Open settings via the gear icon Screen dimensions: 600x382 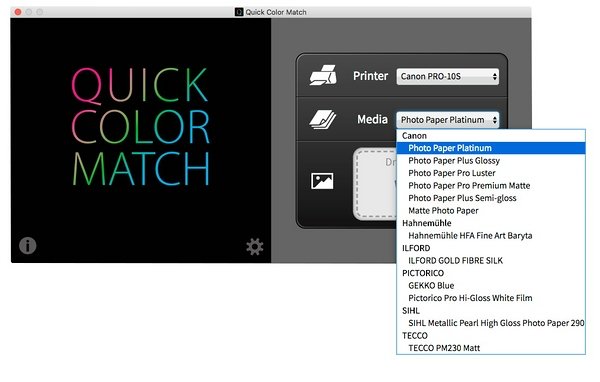tap(254, 247)
